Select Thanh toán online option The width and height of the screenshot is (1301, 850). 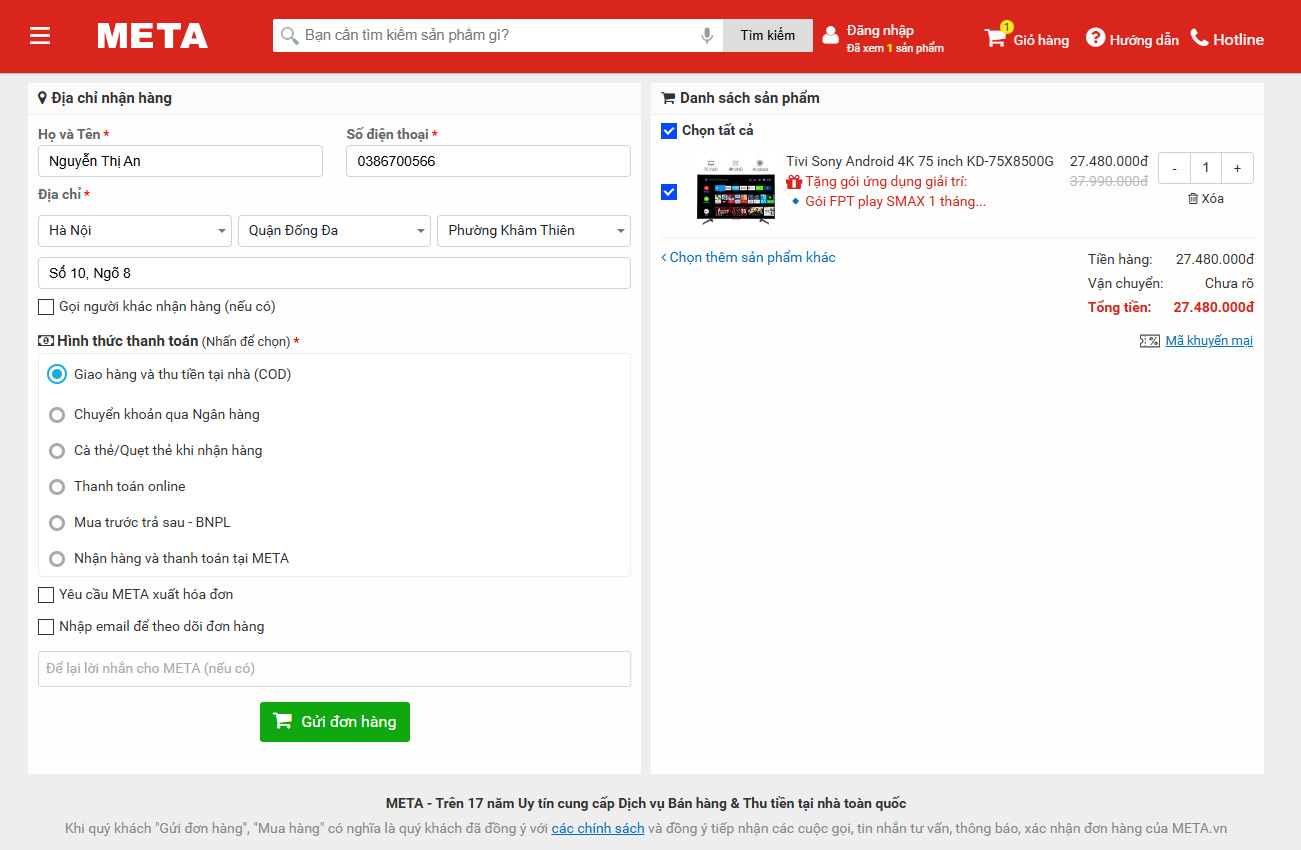click(x=57, y=486)
